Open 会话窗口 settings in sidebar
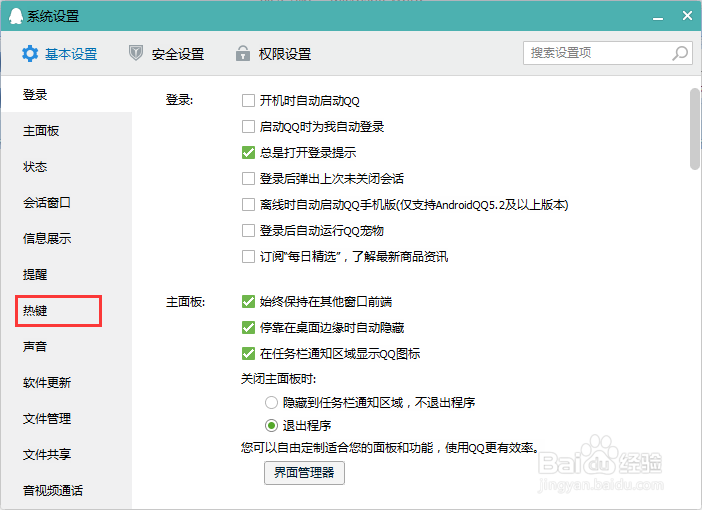702x510 pixels. click(67, 202)
